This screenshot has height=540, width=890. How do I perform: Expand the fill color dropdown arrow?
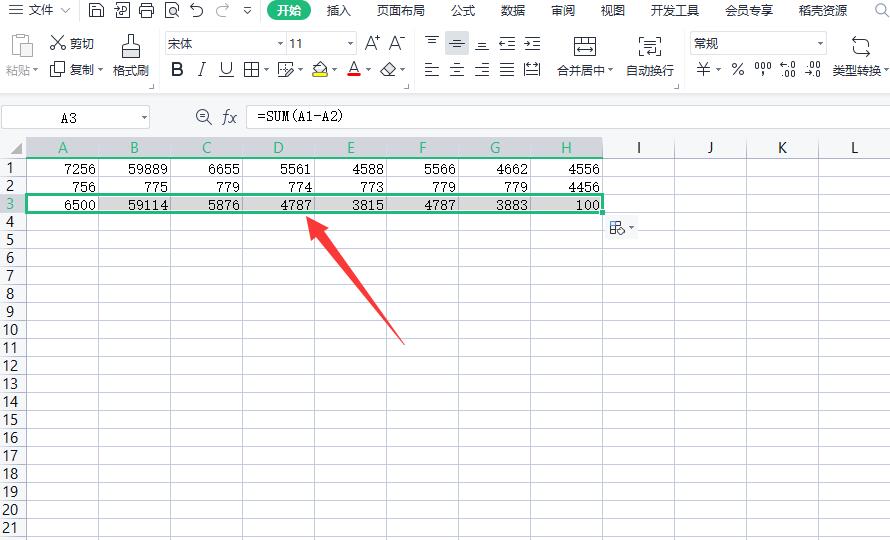[334, 70]
